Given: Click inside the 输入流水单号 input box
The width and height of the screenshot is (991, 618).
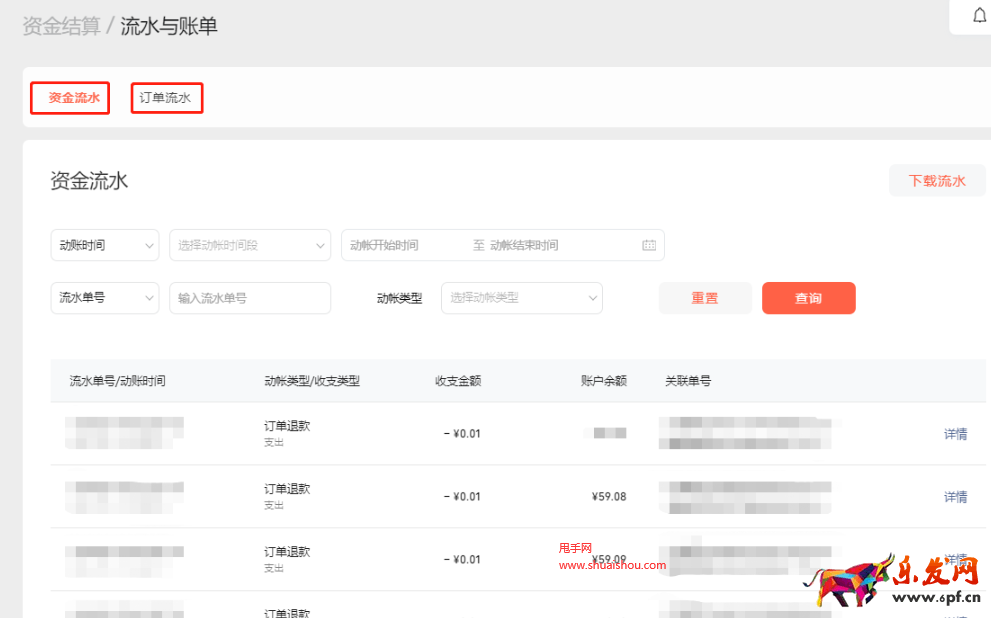Looking at the screenshot, I should pos(249,298).
